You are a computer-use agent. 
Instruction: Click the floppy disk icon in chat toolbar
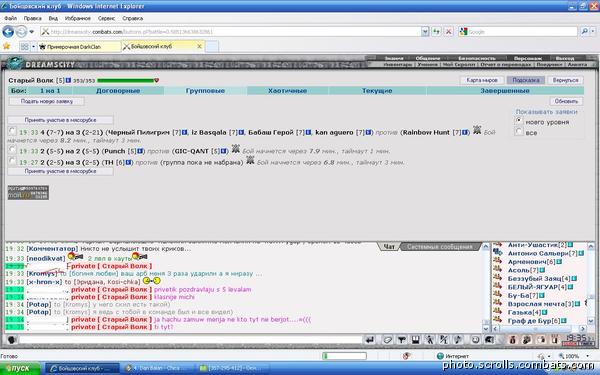tap(416, 339)
